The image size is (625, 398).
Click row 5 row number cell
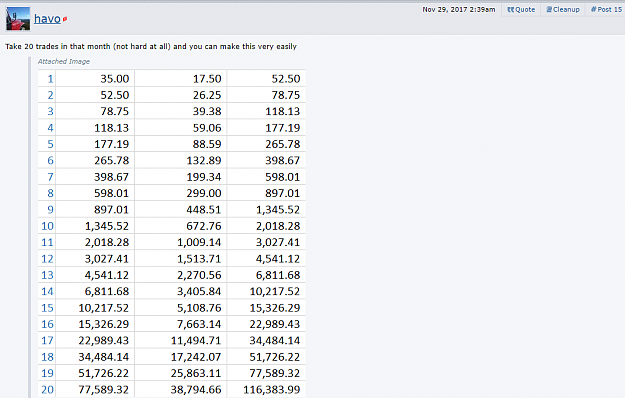tap(47, 144)
